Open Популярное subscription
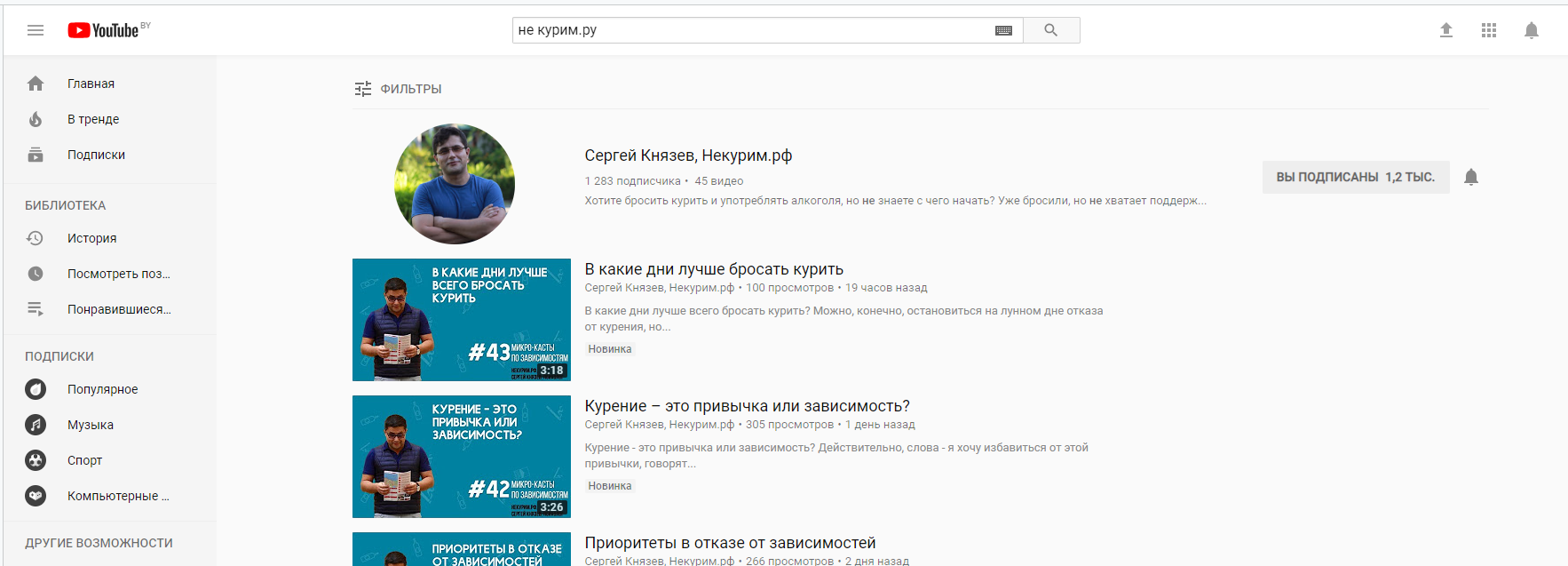This screenshot has width=1568, height=566. point(109,389)
